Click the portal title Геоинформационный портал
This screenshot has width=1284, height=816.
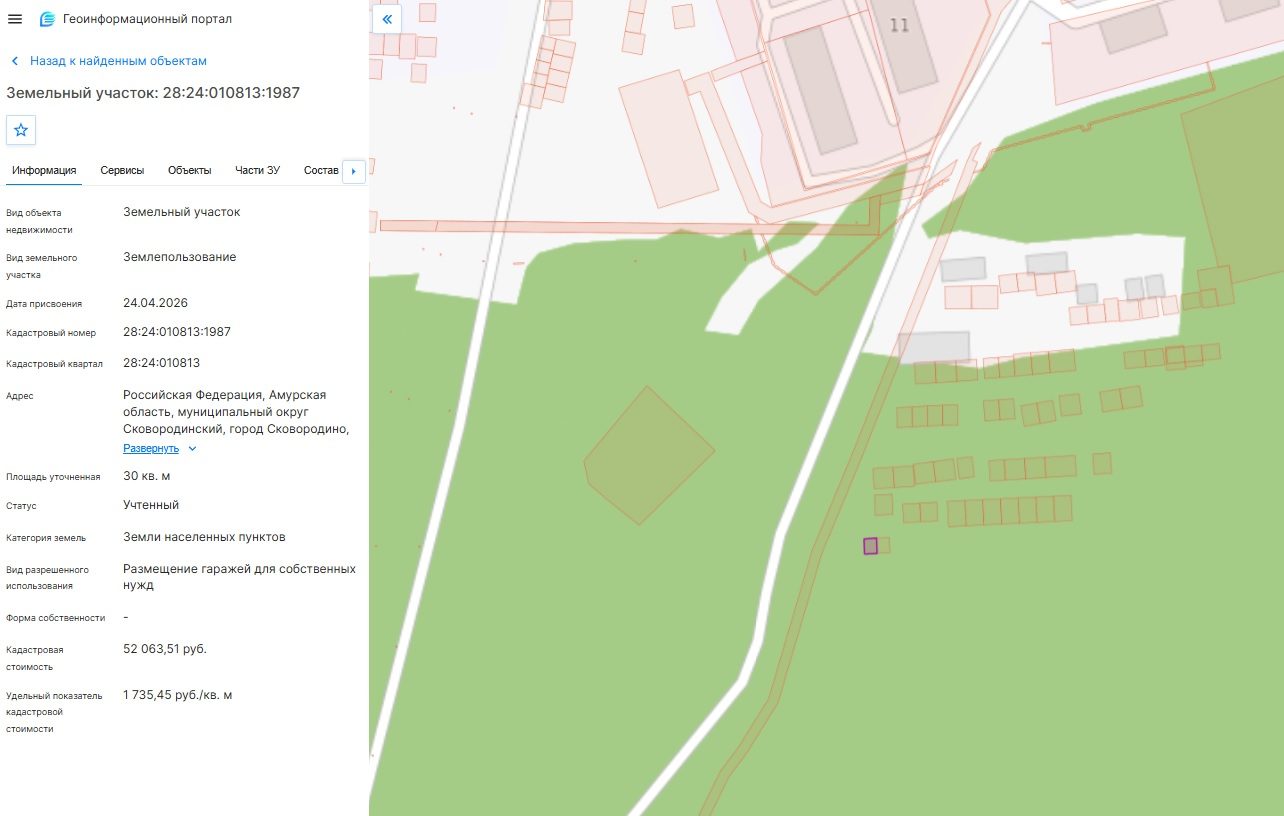point(147,19)
